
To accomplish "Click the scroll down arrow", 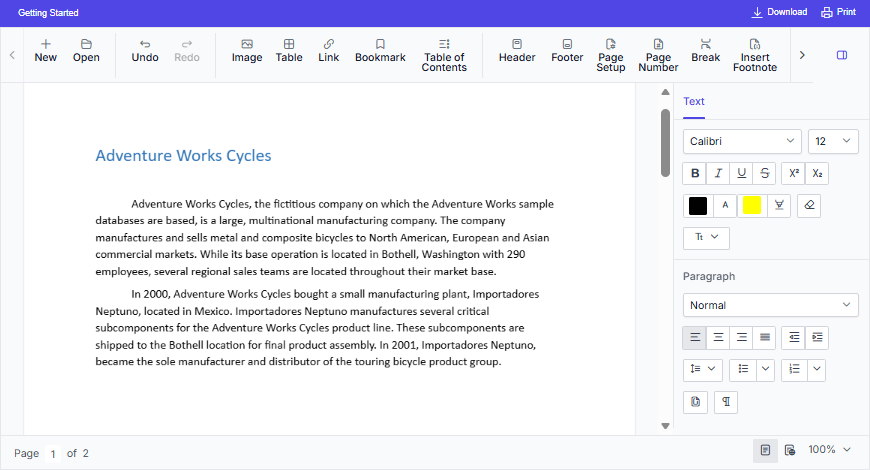I will pos(665,426).
